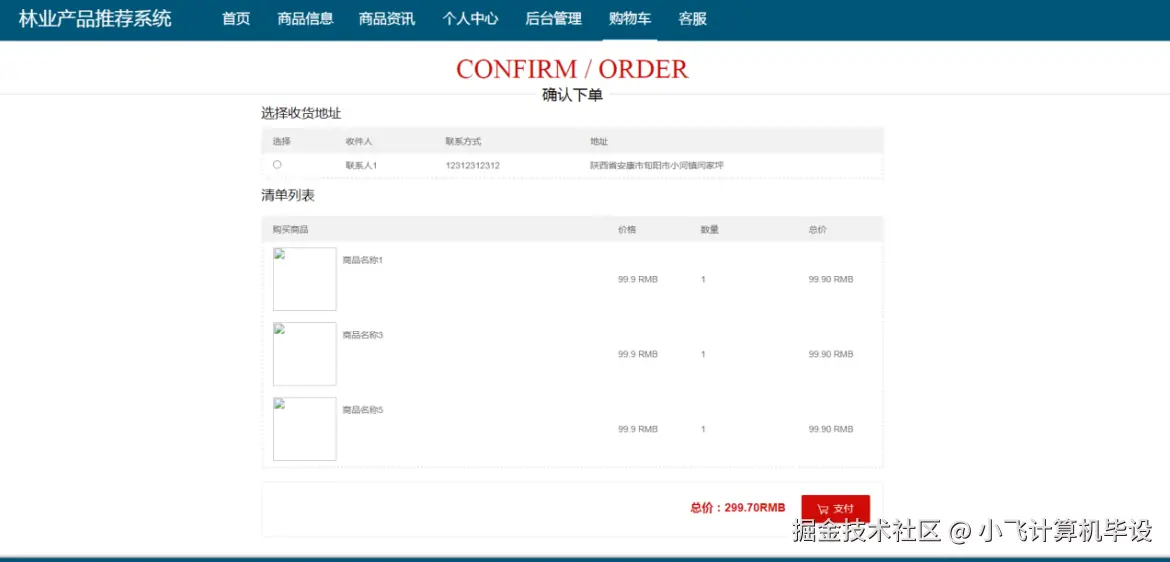Click broken image thumbnail of 商品名称3
1170x562 pixels.
coord(304,354)
